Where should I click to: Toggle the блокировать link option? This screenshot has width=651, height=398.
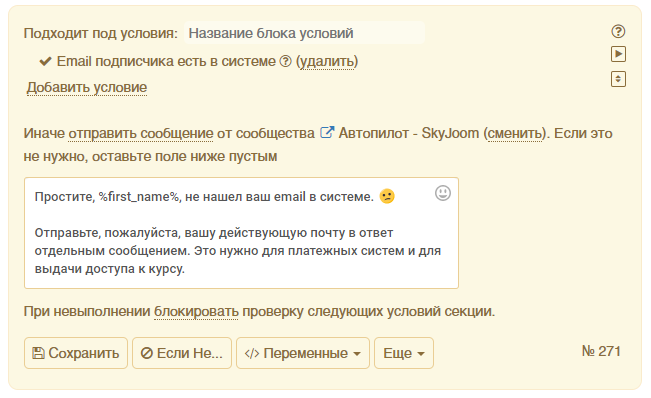[x=196, y=311]
